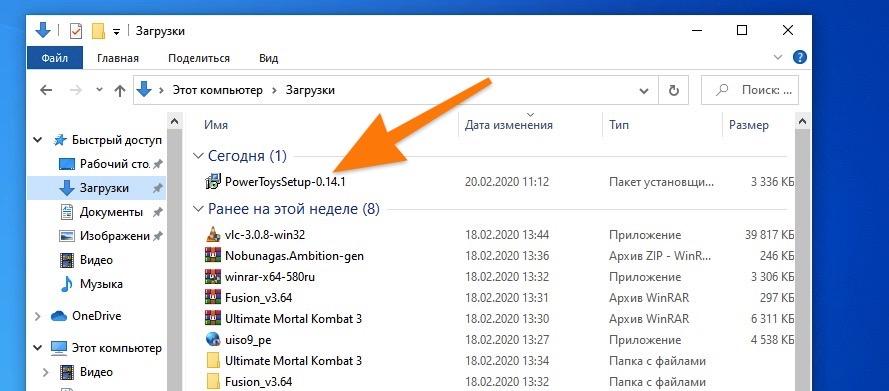This screenshot has width=889, height=391.
Task: Select the Ultimate Mortal Kombat 3 archive icon
Action: pyautogui.click(x=213, y=318)
